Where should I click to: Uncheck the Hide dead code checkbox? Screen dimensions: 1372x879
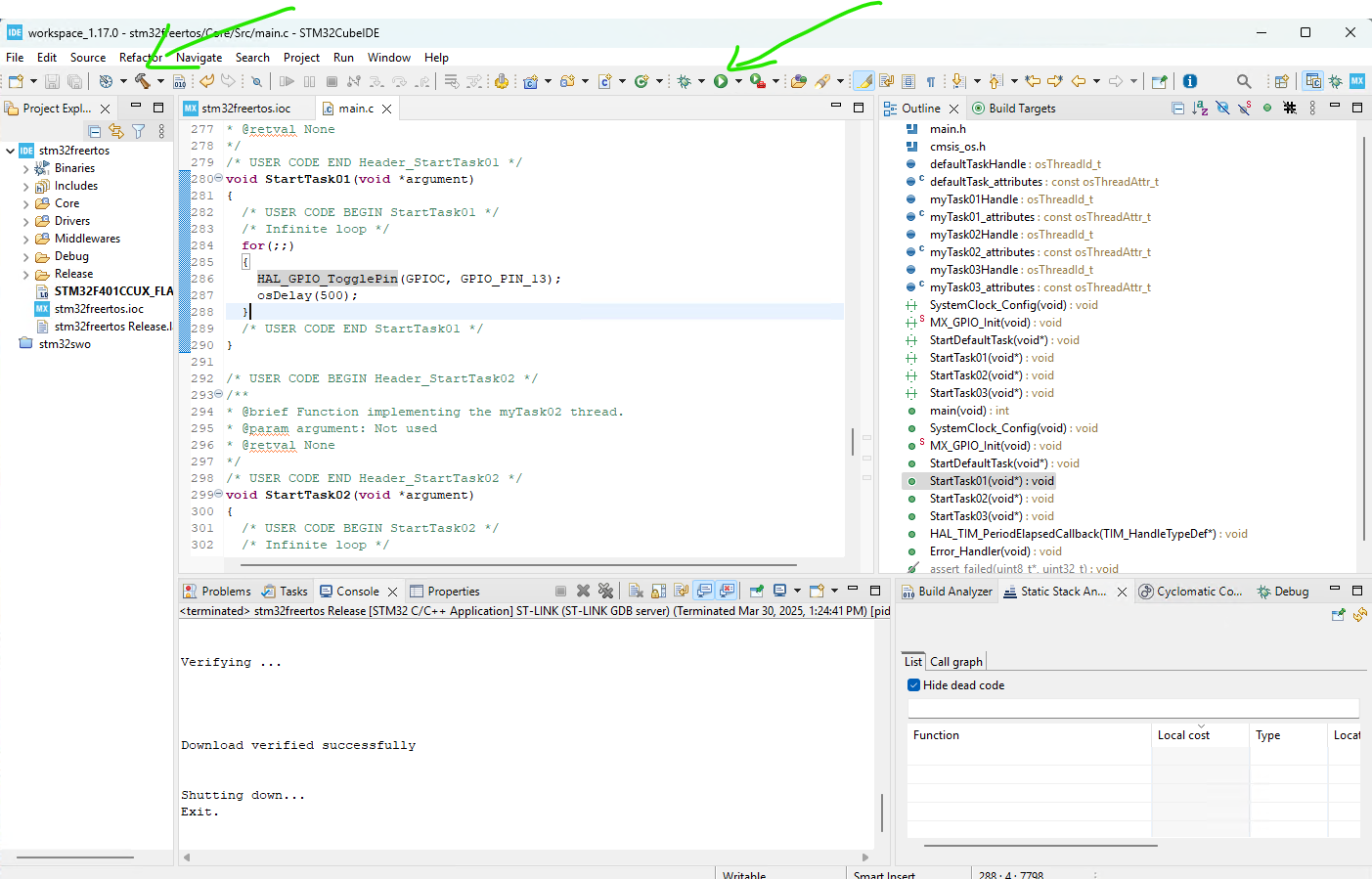tap(913, 685)
